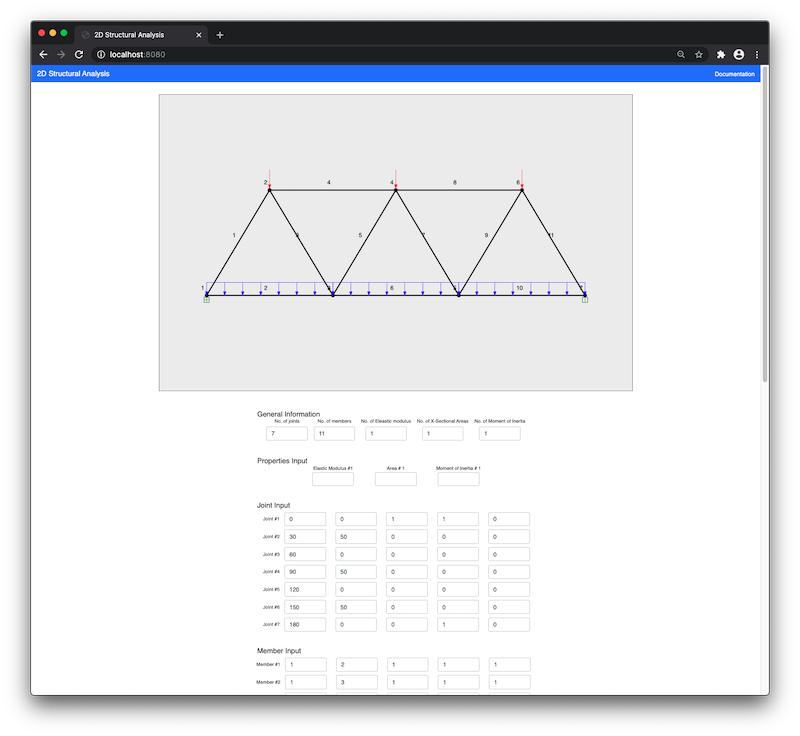800x736 pixels.
Task: Open the Chrome profile avatar
Action: coord(739,54)
